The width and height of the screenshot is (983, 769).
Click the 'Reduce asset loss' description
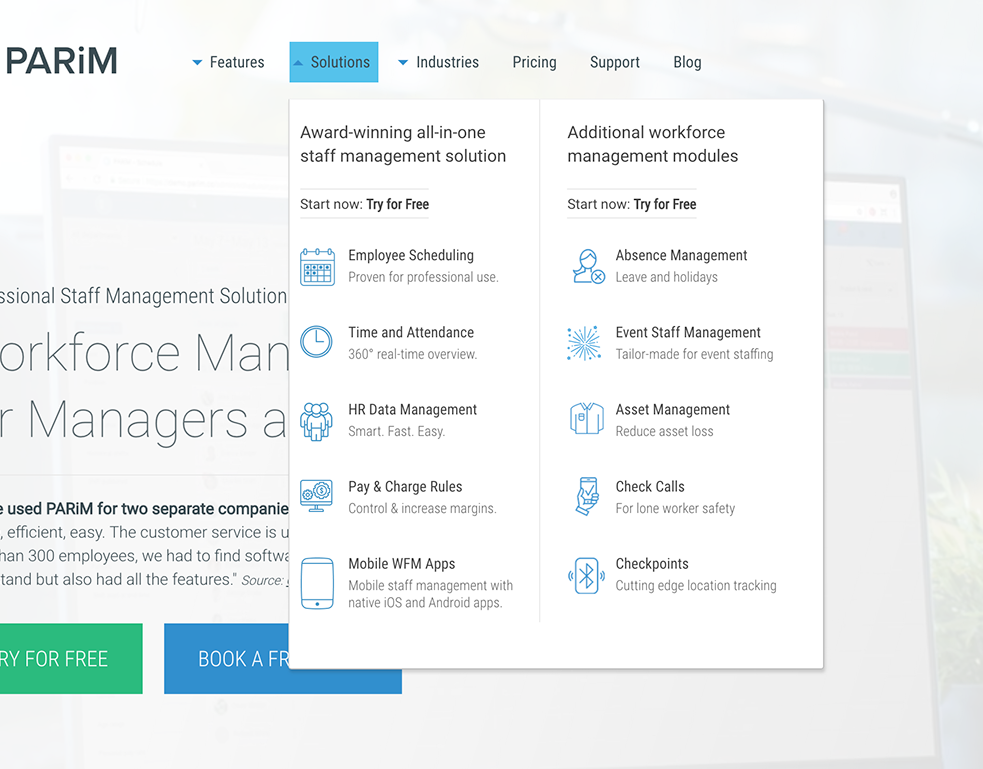click(x=665, y=431)
